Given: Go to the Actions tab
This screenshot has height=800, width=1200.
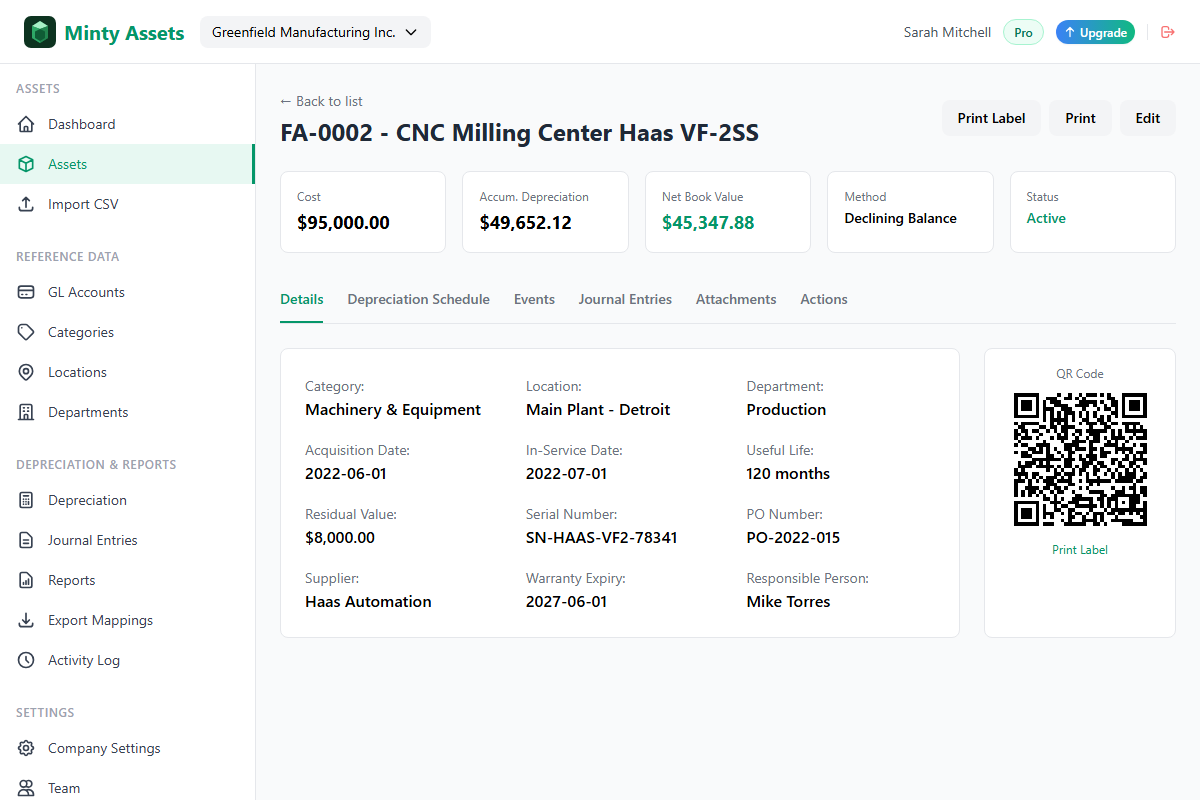Looking at the screenshot, I should pyautogui.click(x=824, y=299).
